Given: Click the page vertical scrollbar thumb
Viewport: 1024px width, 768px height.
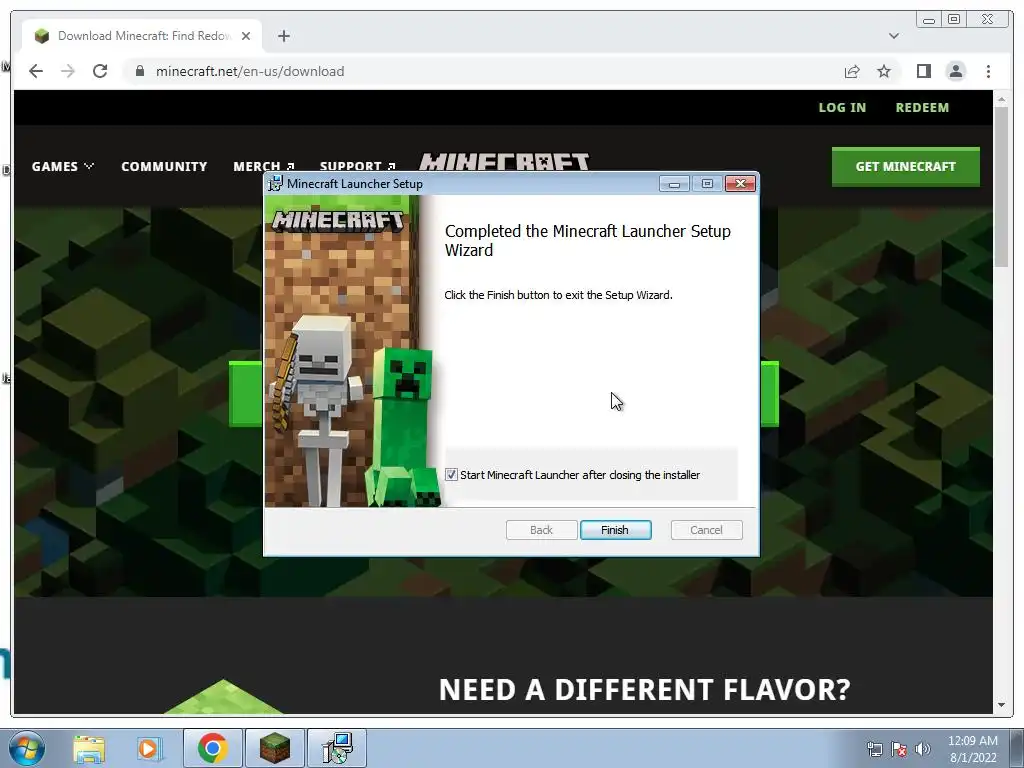Looking at the screenshot, I should [x=1001, y=187].
